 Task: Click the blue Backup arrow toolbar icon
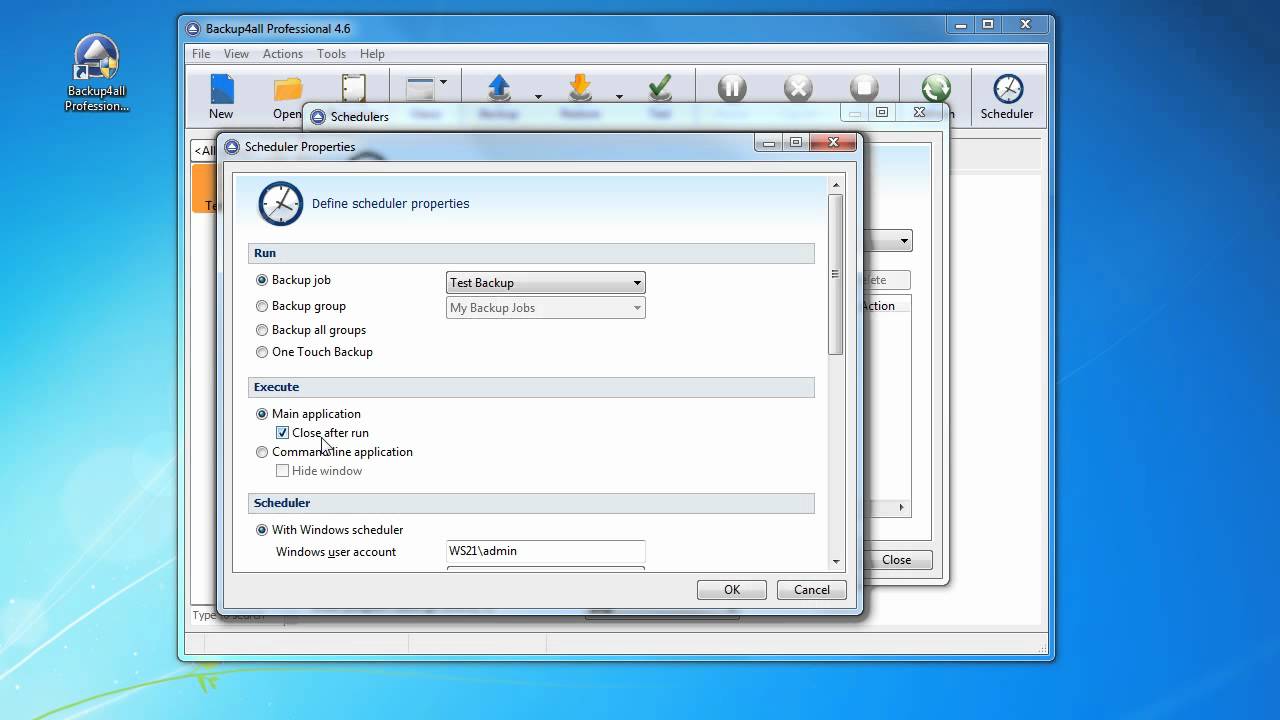499,88
